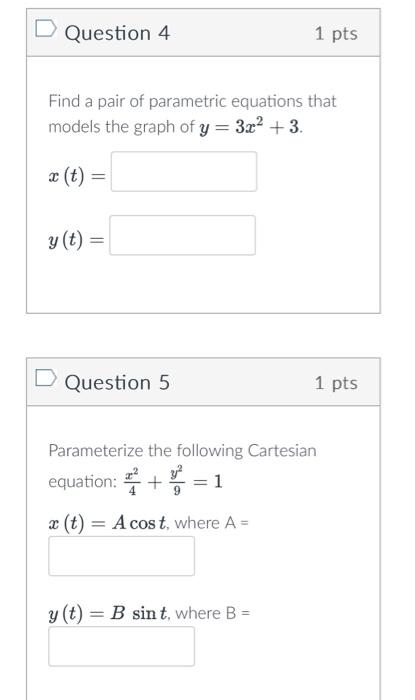This screenshot has width=415, height=700.
Task: Click the 'Parameterize the following Cartesian' text
Action: (182, 450)
